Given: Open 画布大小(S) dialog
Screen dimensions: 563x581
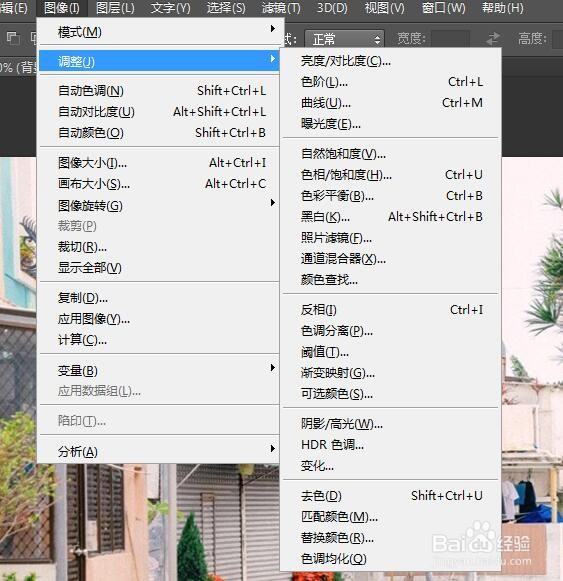Looking at the screenshot, I should pyautogui.click(x=159, y=183).
